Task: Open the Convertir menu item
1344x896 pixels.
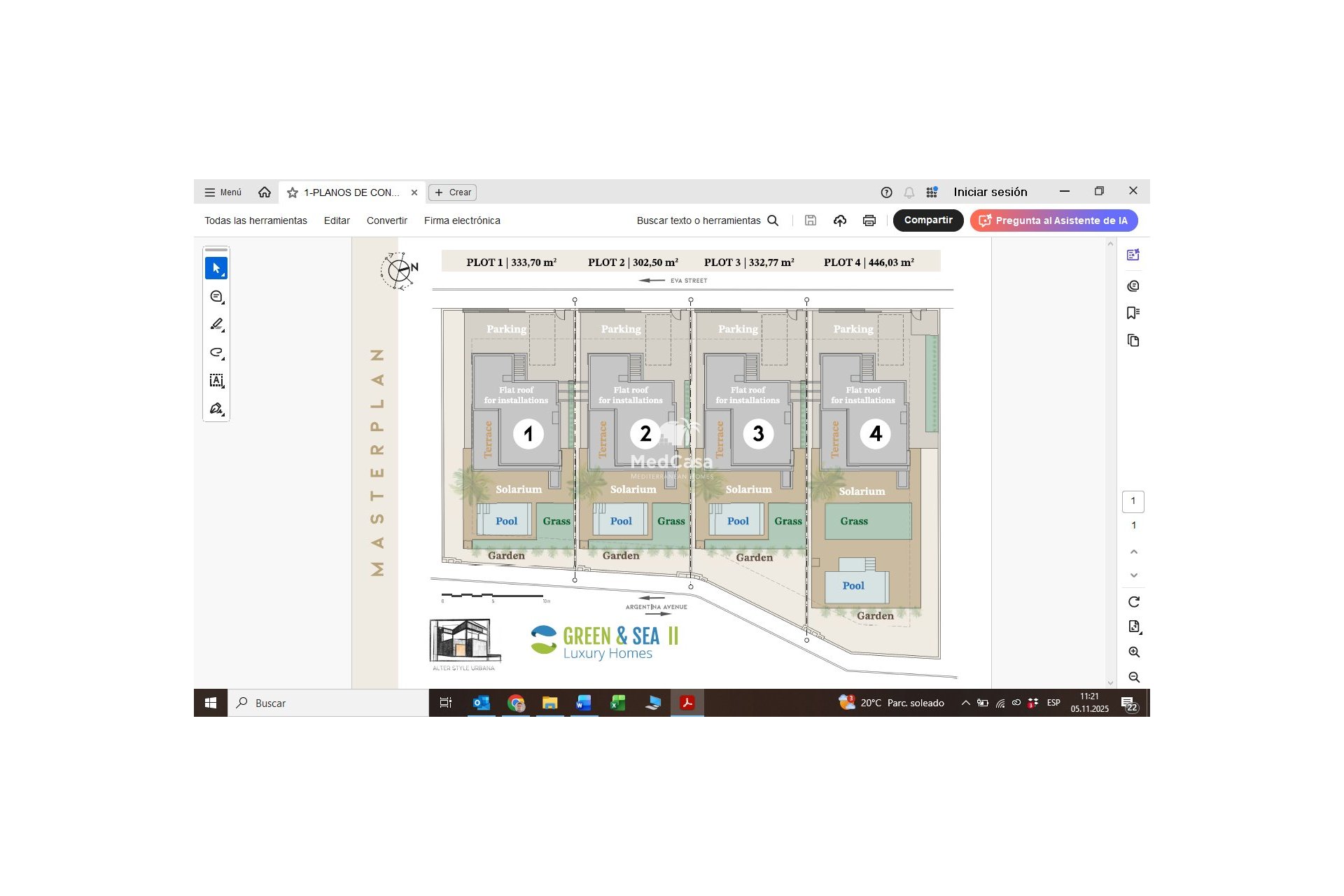Action: pyautogui.click(x=386, y=220)
